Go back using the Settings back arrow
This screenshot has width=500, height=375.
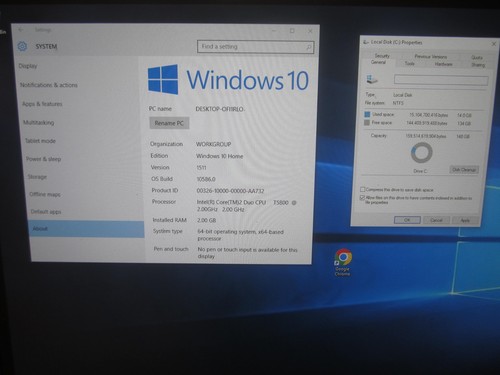[x=21, y=30]
